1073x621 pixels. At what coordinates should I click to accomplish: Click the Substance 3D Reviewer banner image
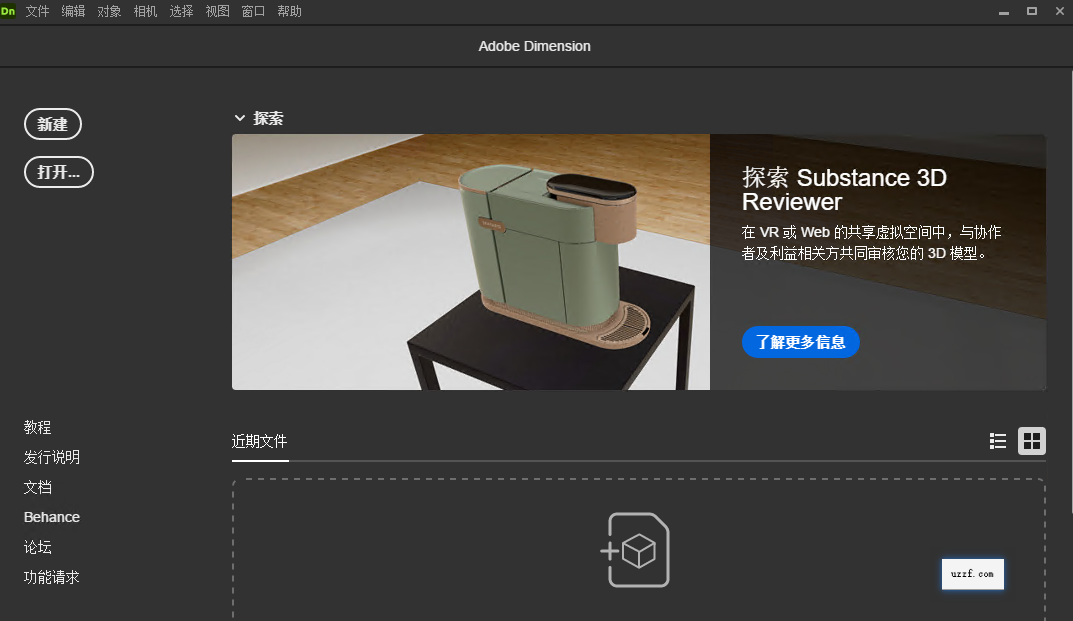[470, 261]
